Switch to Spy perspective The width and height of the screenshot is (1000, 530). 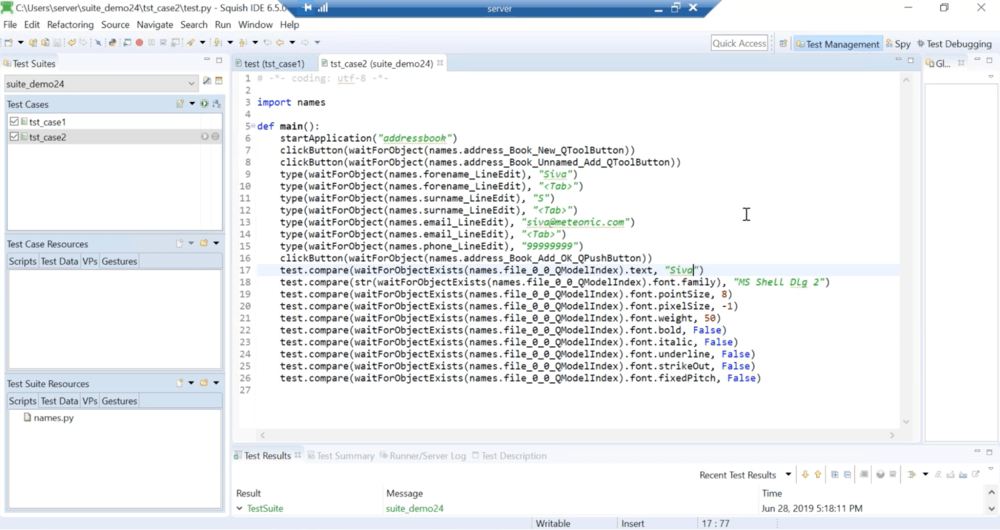pos(898,44)
